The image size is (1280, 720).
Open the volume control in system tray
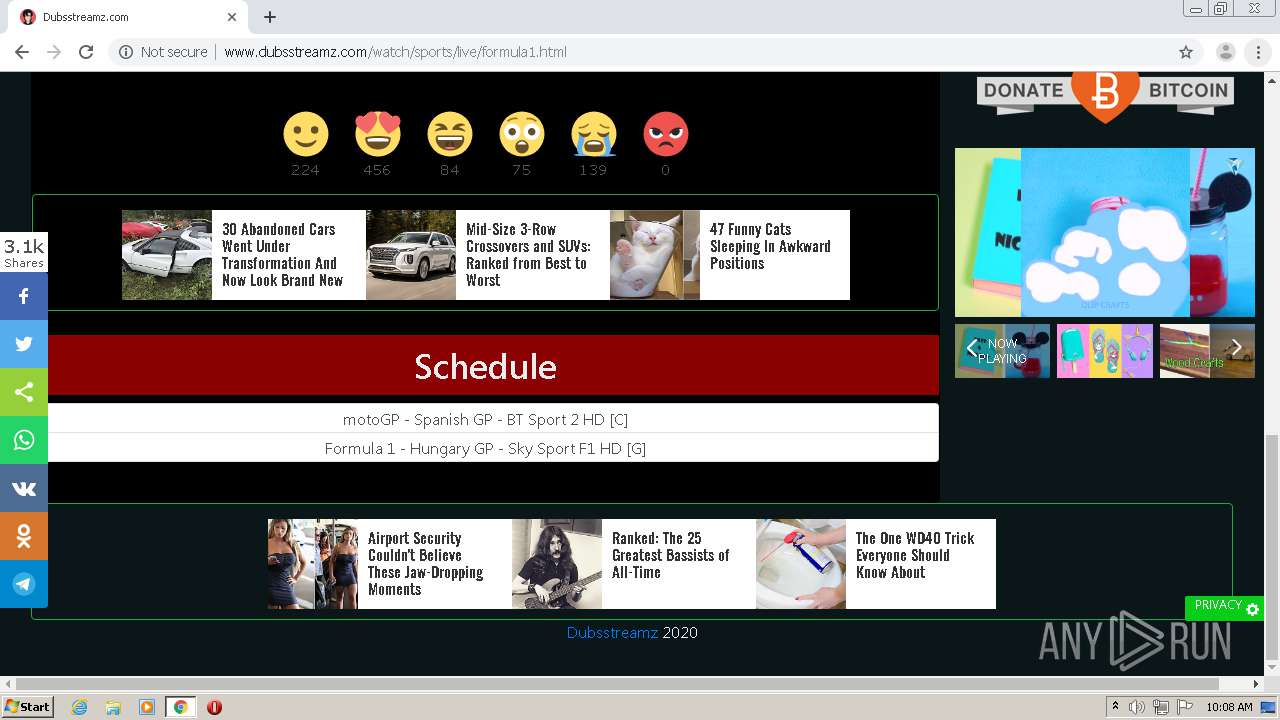point(1137,707)
